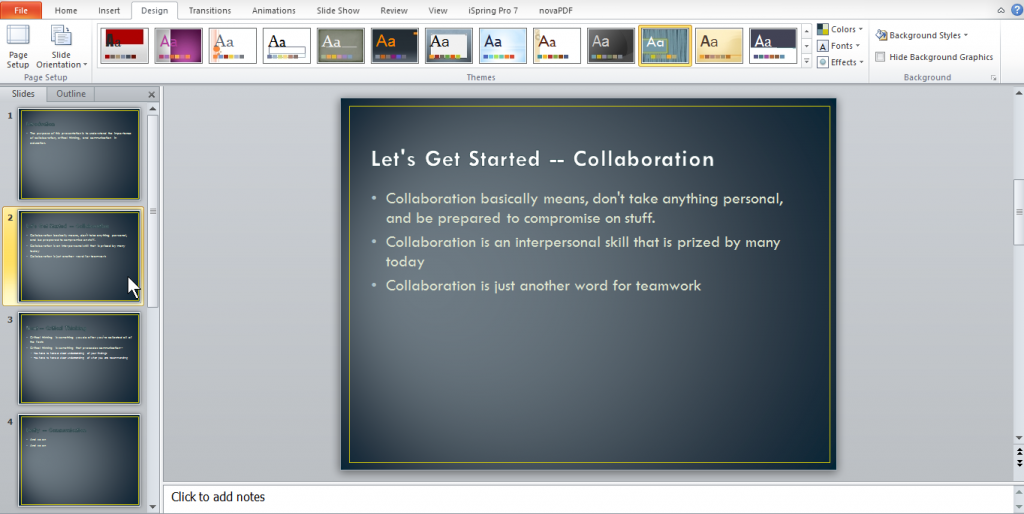Screen dimensions: 1024x514
Task: Click to add notes field
Action: click(x=587, y=497)
